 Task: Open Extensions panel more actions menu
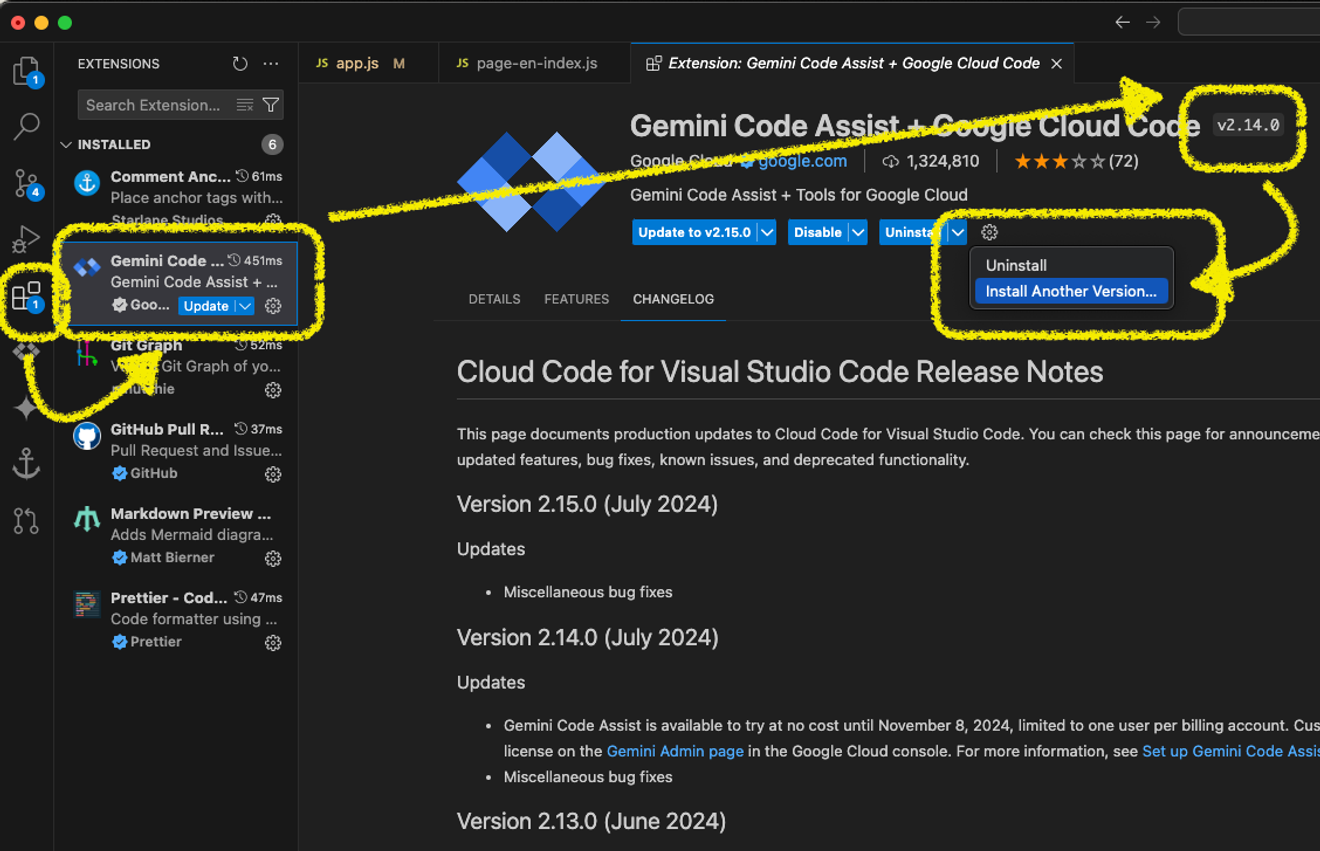[271, 63]
